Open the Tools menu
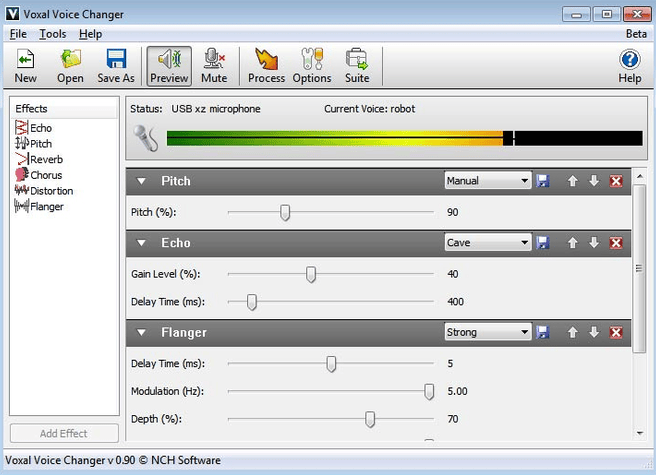 tap(53, 34)
